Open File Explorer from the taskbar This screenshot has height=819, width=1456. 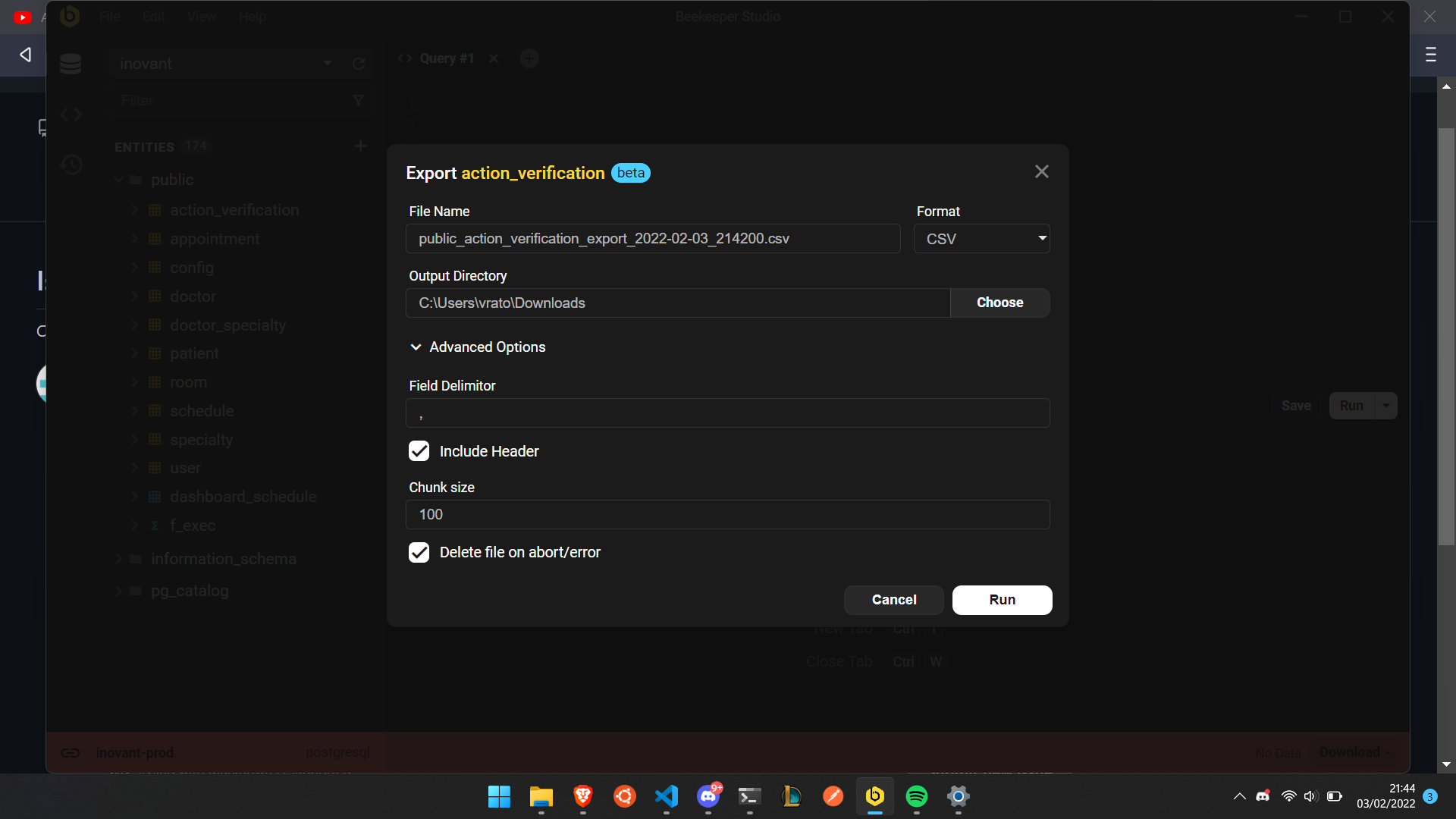[541, 796]
